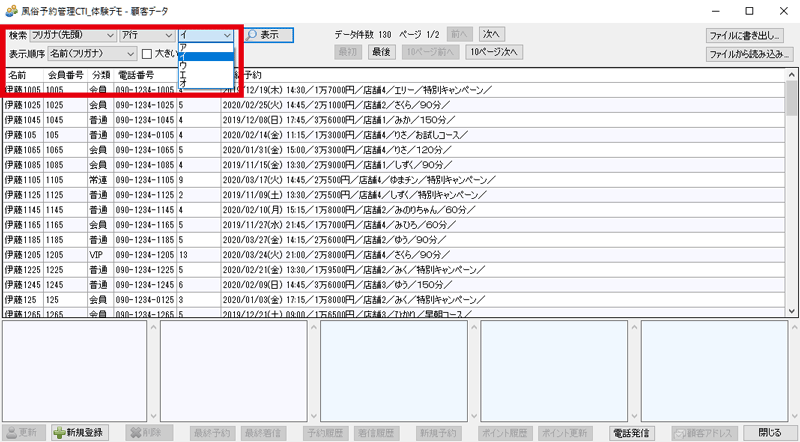
Task: Open the ア行 row dropdown
Action: 147,35
